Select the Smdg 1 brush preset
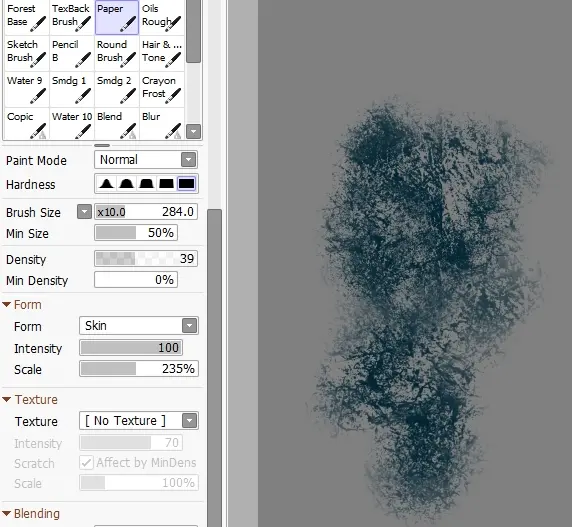The image size is (572, 527). [x=72, y=89]
